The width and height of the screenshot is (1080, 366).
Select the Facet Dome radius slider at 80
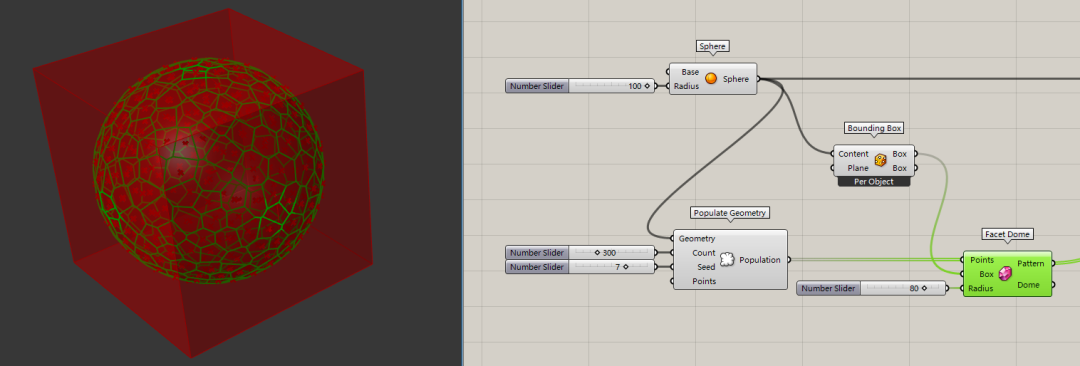tap(871, 288)
